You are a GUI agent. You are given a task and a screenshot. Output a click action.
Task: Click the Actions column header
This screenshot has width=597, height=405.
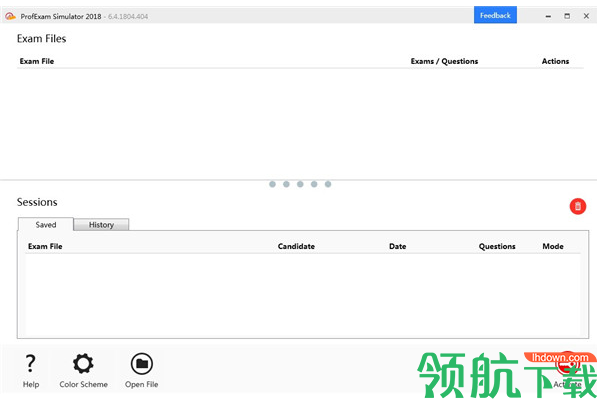coord(555,61)
